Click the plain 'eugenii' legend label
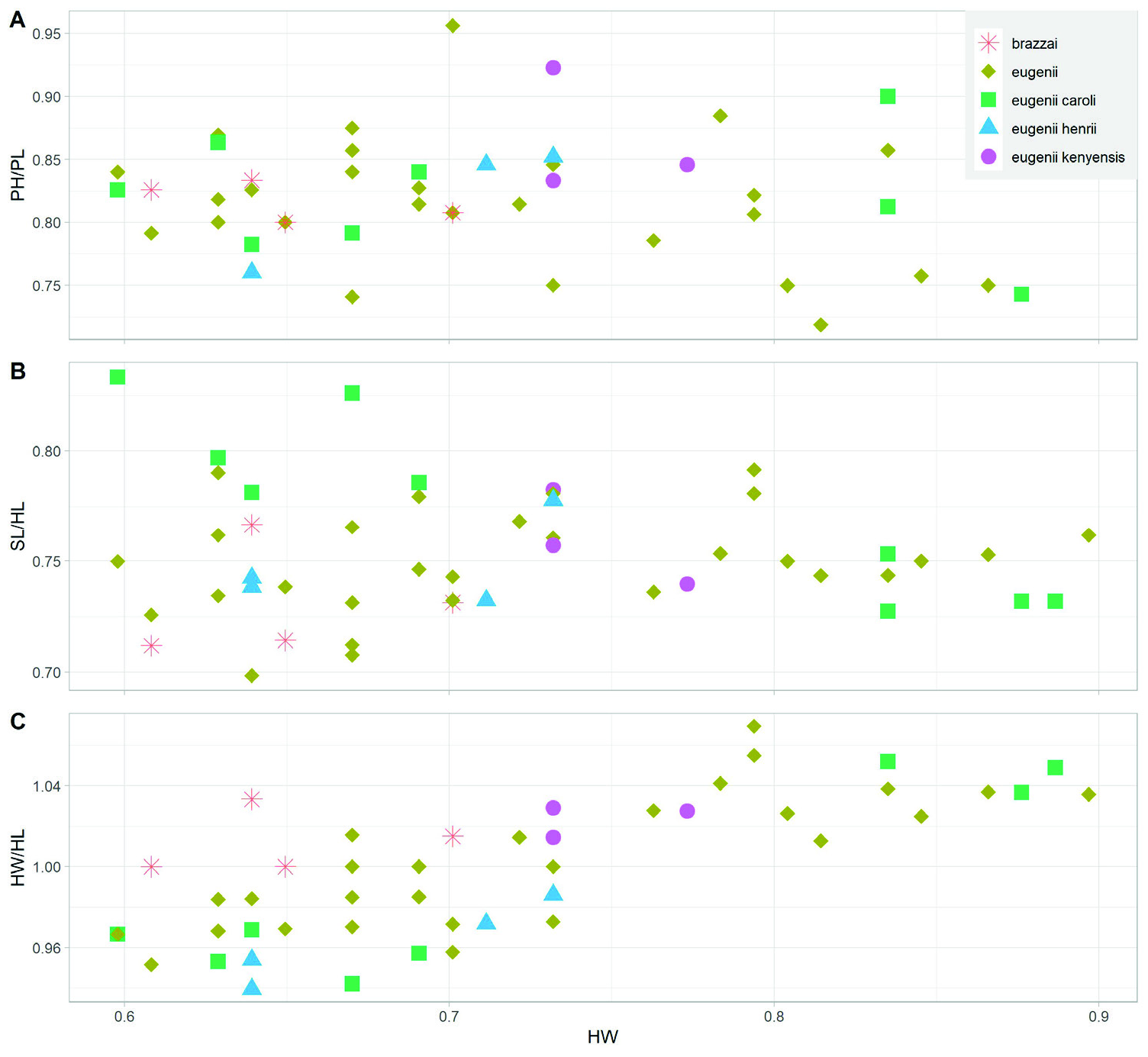Viewport: 1148px width, 1057px height. (1034, 73)
